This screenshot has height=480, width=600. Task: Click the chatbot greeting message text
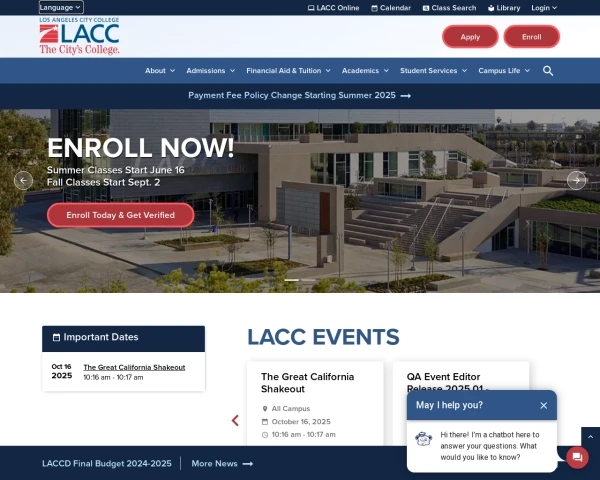click(490, 446)
